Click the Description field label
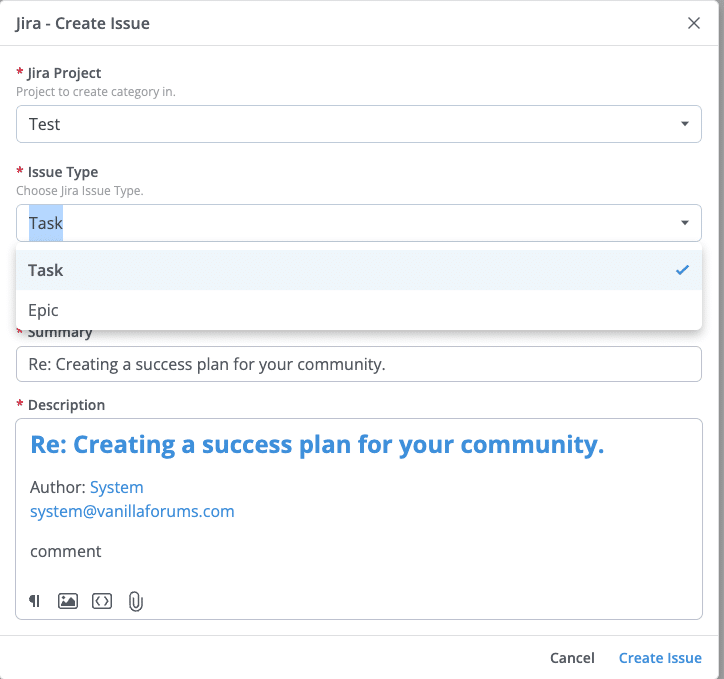The height and width of the screenshot is (679, 724). 66,405
